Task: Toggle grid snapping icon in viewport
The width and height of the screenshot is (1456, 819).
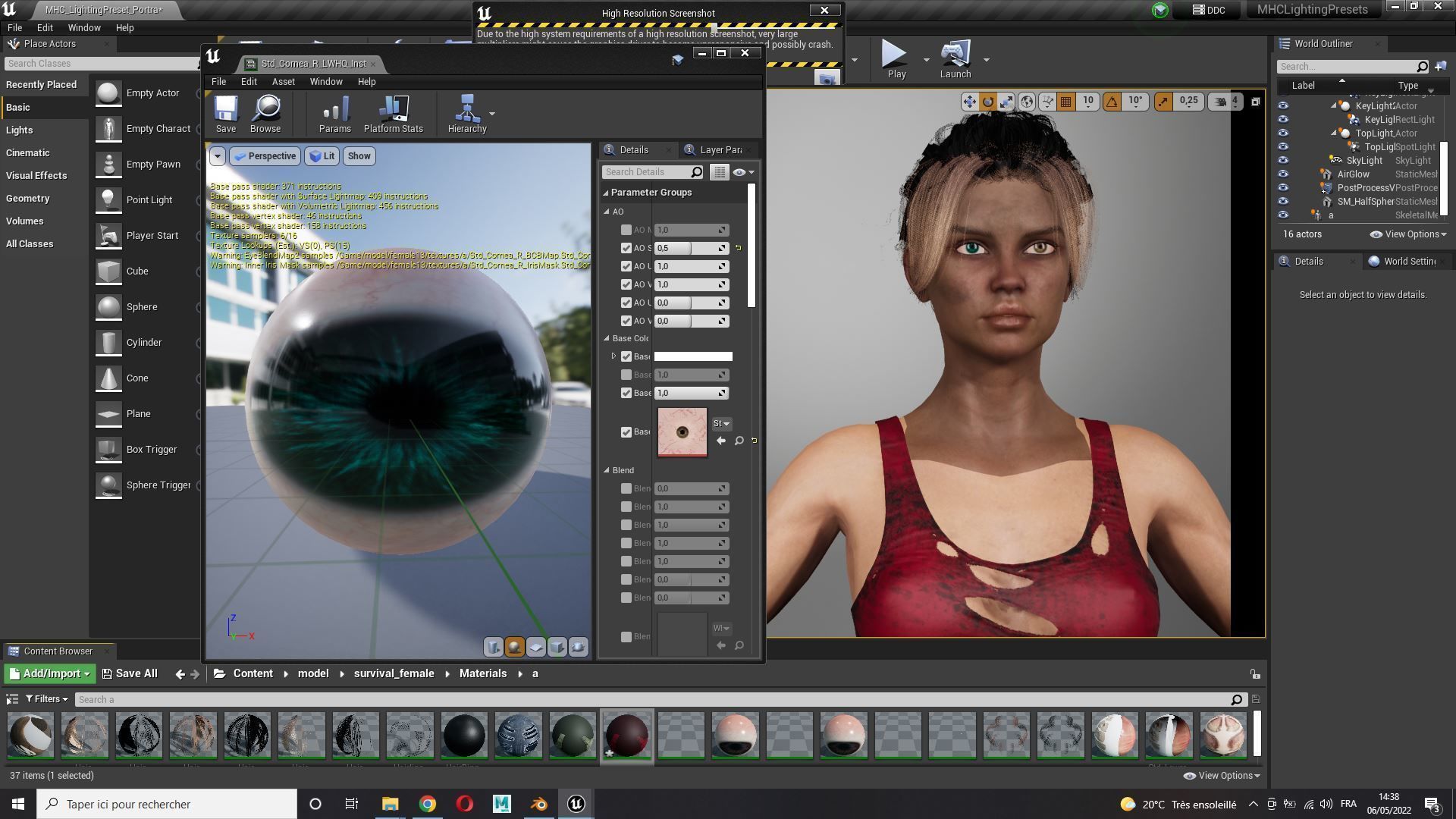Action: point(1065,101)
